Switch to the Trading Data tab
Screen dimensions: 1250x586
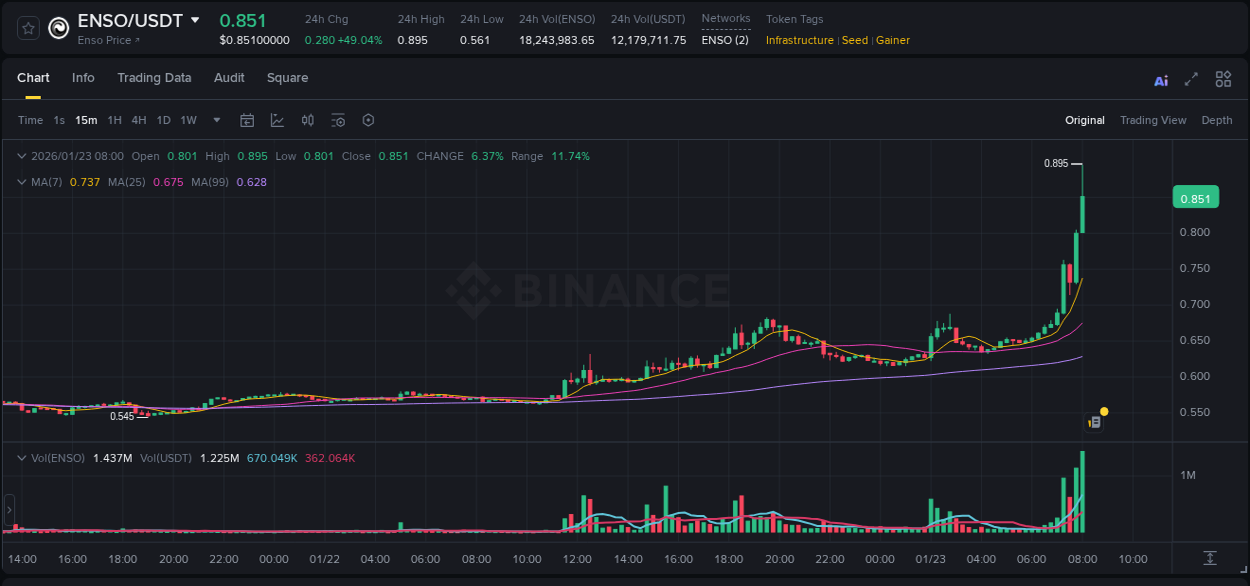(x=154, y=77)
